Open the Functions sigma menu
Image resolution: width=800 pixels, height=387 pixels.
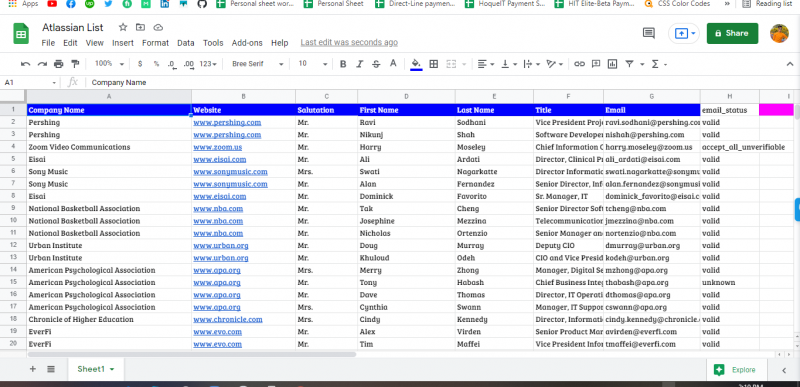click(655, 64)
